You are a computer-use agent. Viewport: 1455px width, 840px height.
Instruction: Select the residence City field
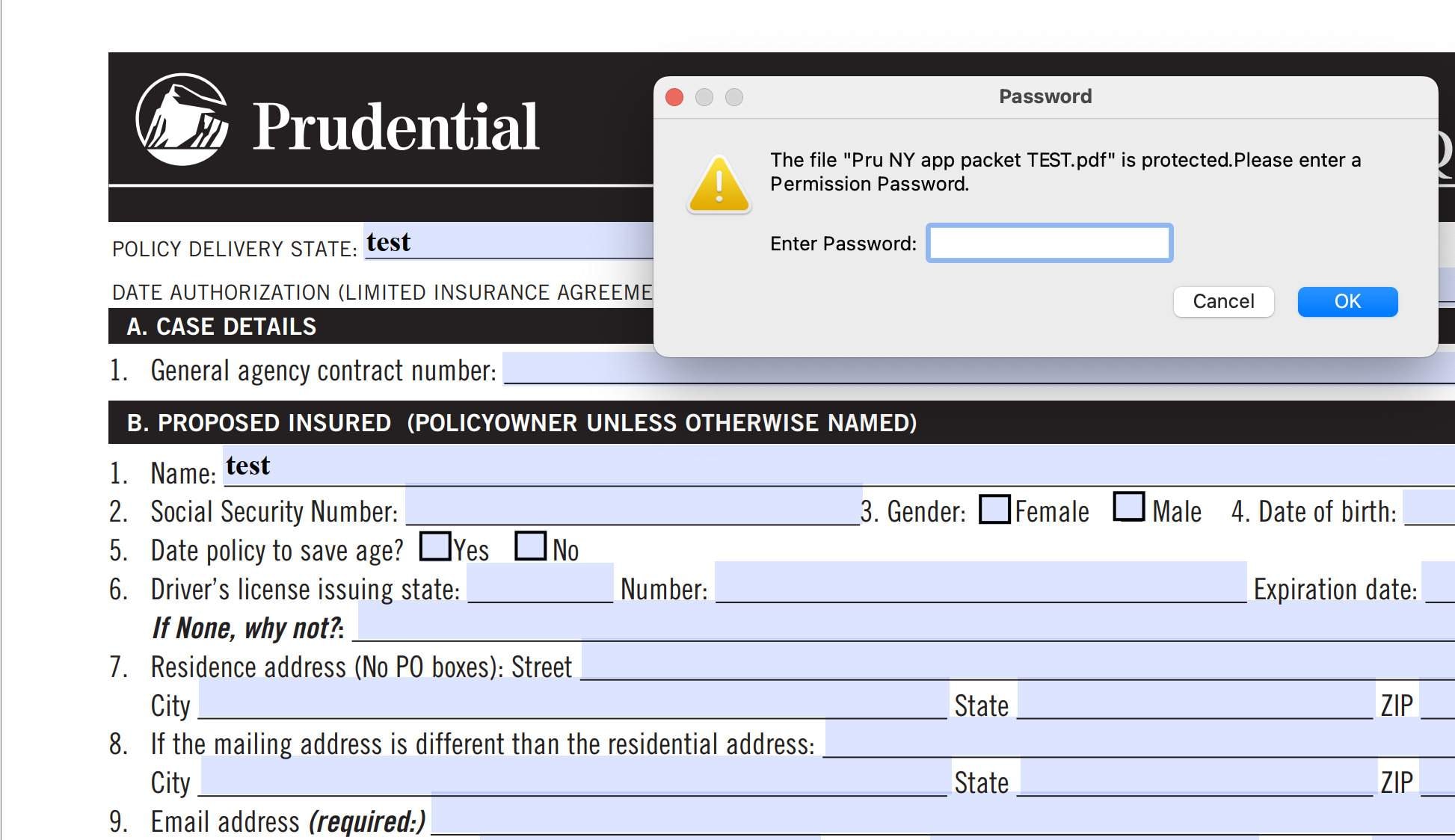pyautogui.click(x=573, y=700)
